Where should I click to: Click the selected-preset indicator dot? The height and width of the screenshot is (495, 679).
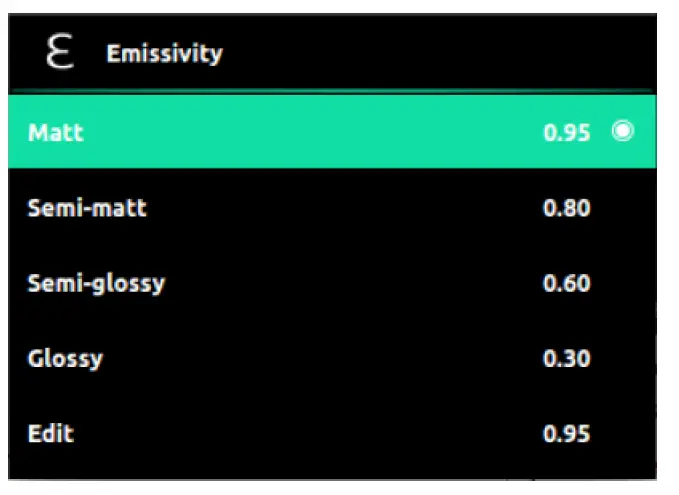624,132
